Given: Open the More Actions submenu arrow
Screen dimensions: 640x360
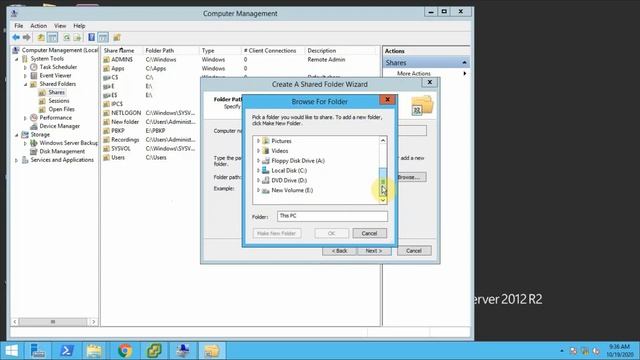Looking at the screenshot, I should (464, 73).
